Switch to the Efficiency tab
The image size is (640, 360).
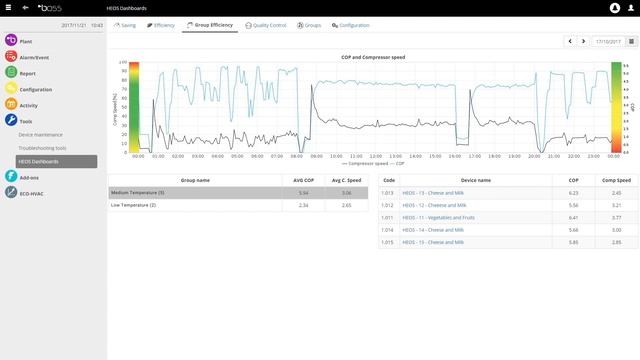[x=161, y=25]
